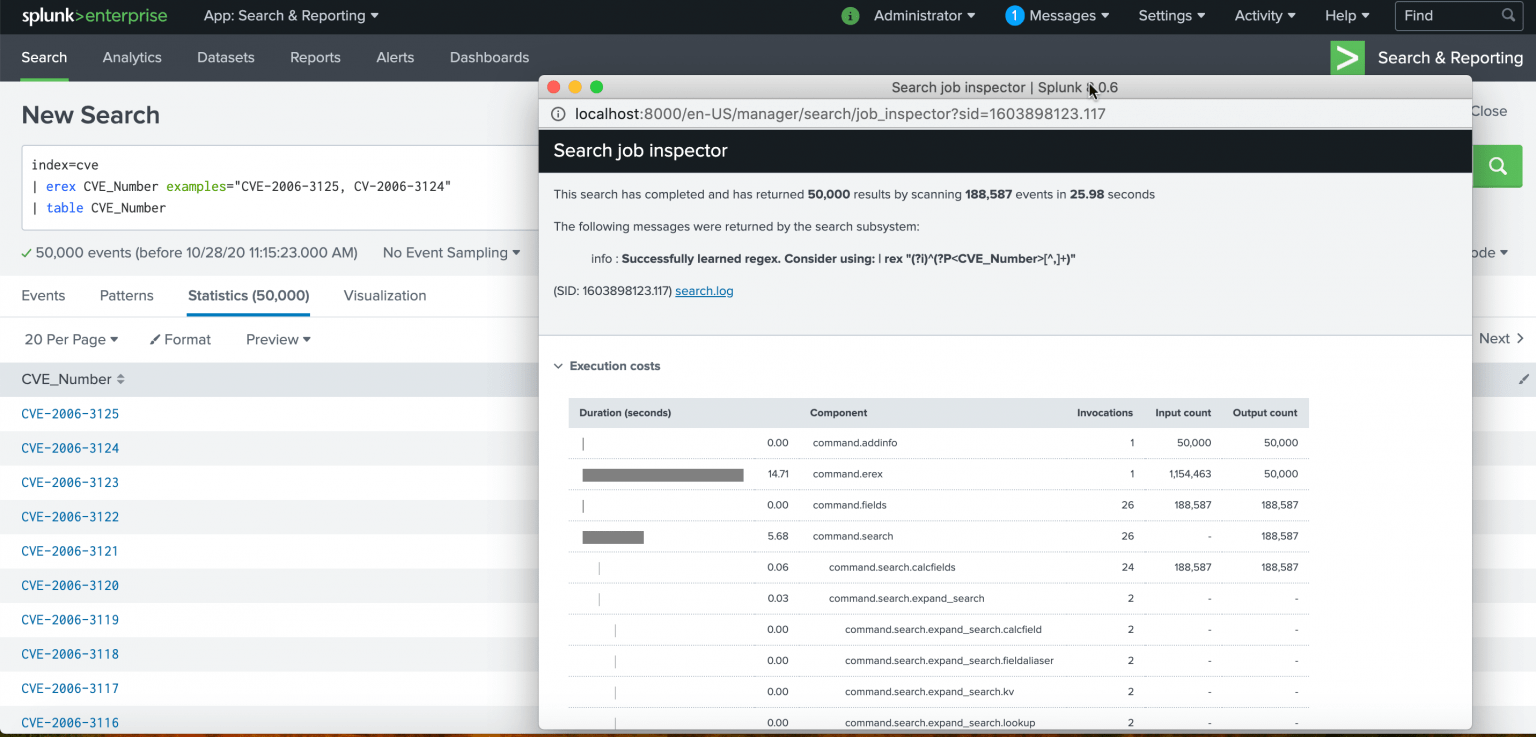Go to the Datasets nav tab
1536x737 pixels.
coord(226,58)
